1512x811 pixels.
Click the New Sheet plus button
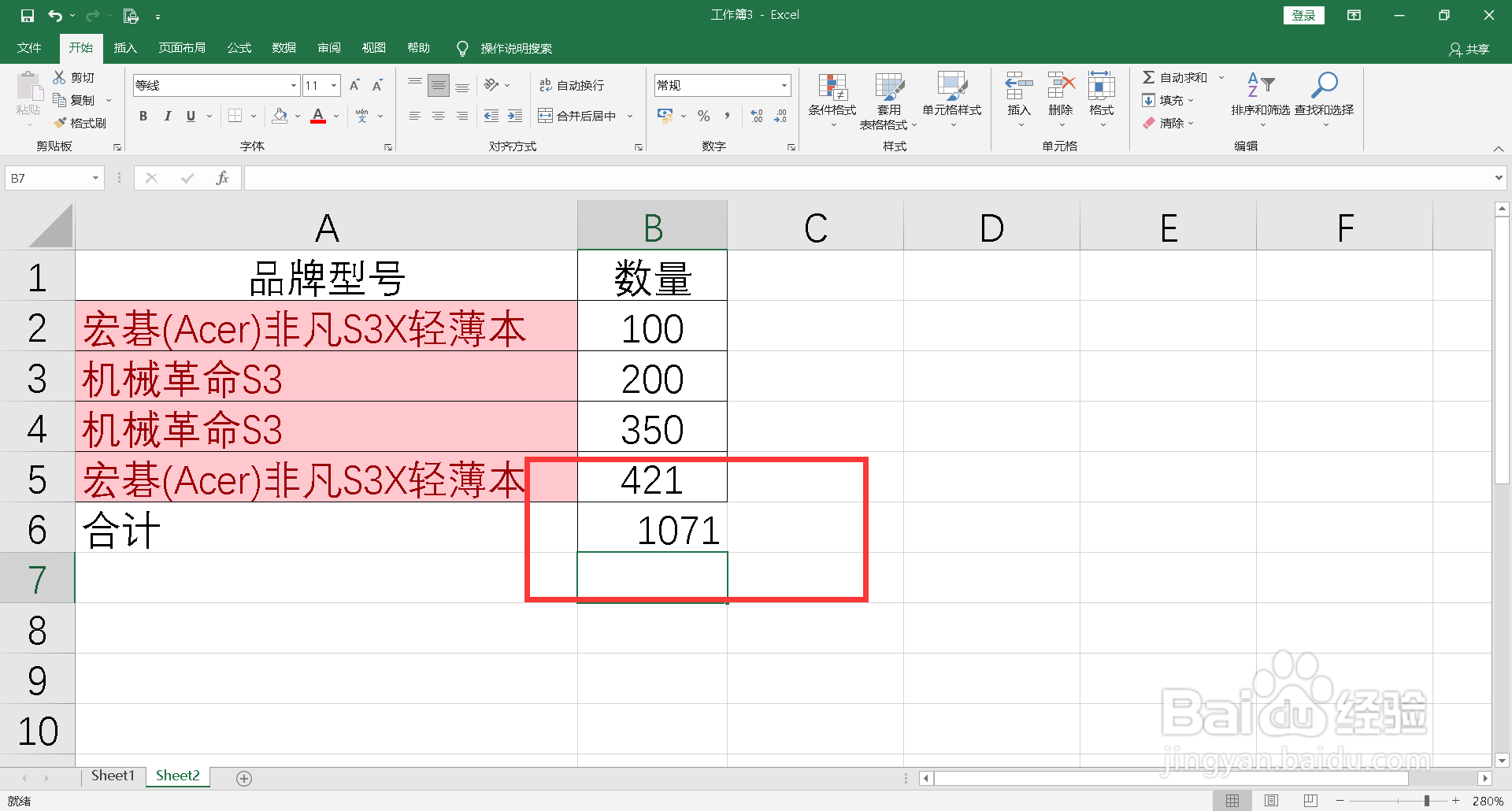(x=244, y=778)
